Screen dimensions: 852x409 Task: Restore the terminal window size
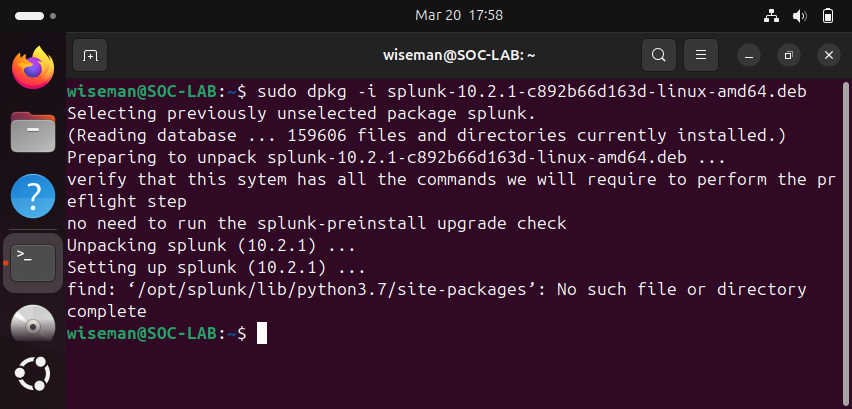tap(789, 55)
